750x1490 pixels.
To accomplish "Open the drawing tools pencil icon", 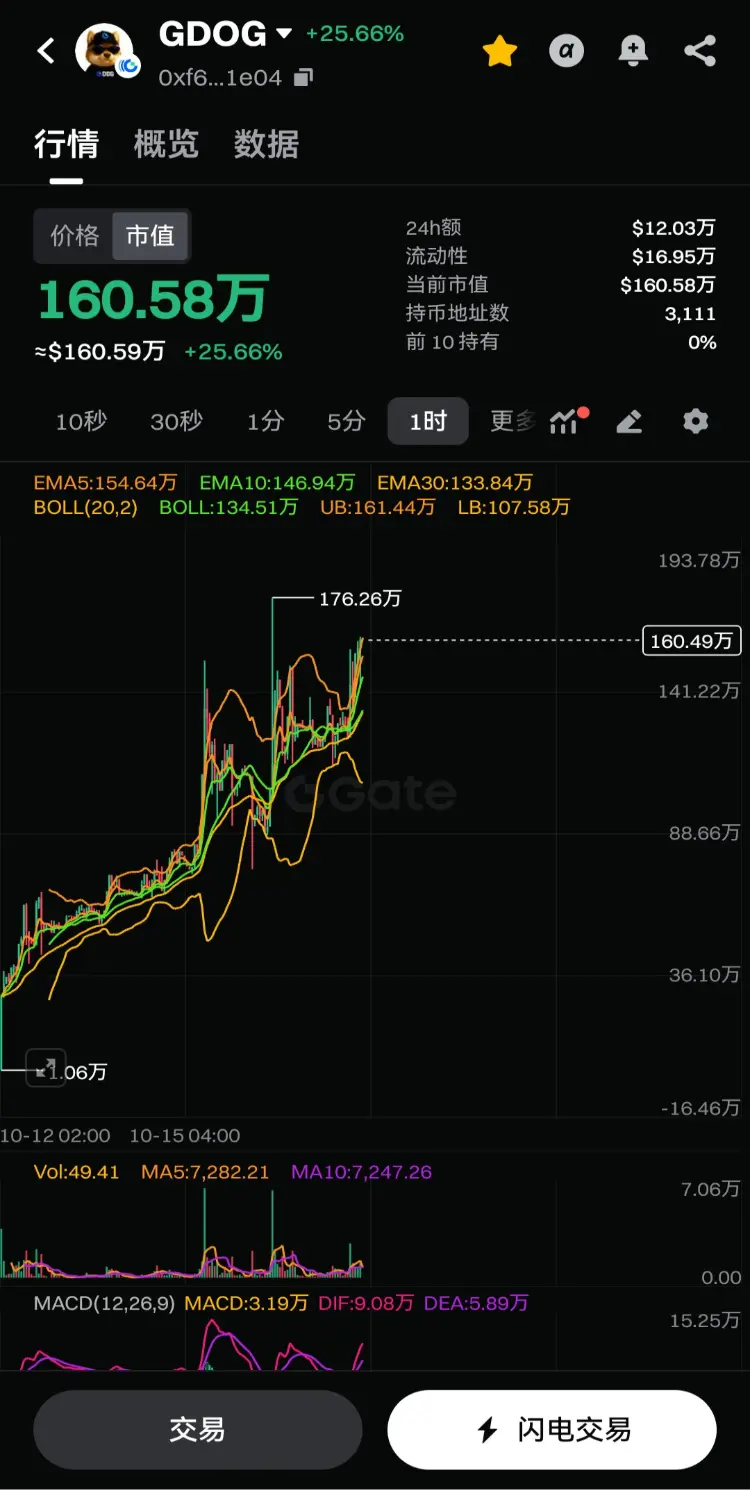I will [629, 422].
